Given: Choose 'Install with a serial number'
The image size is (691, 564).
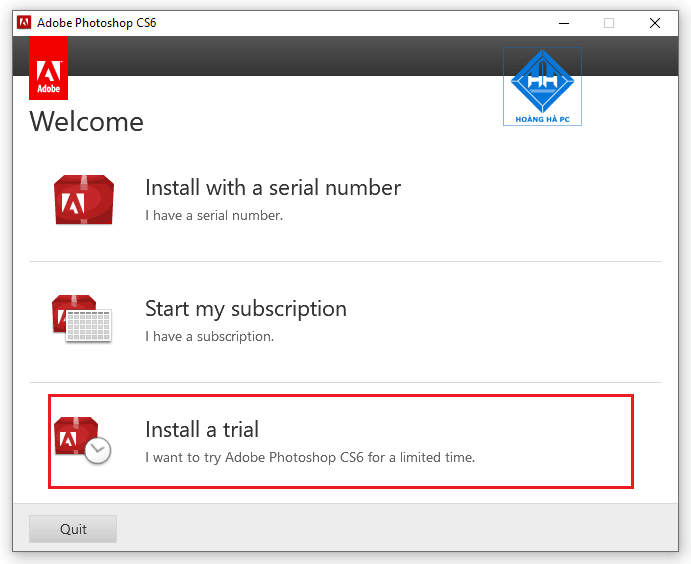Looking at the screenshot, I should 273,188.
